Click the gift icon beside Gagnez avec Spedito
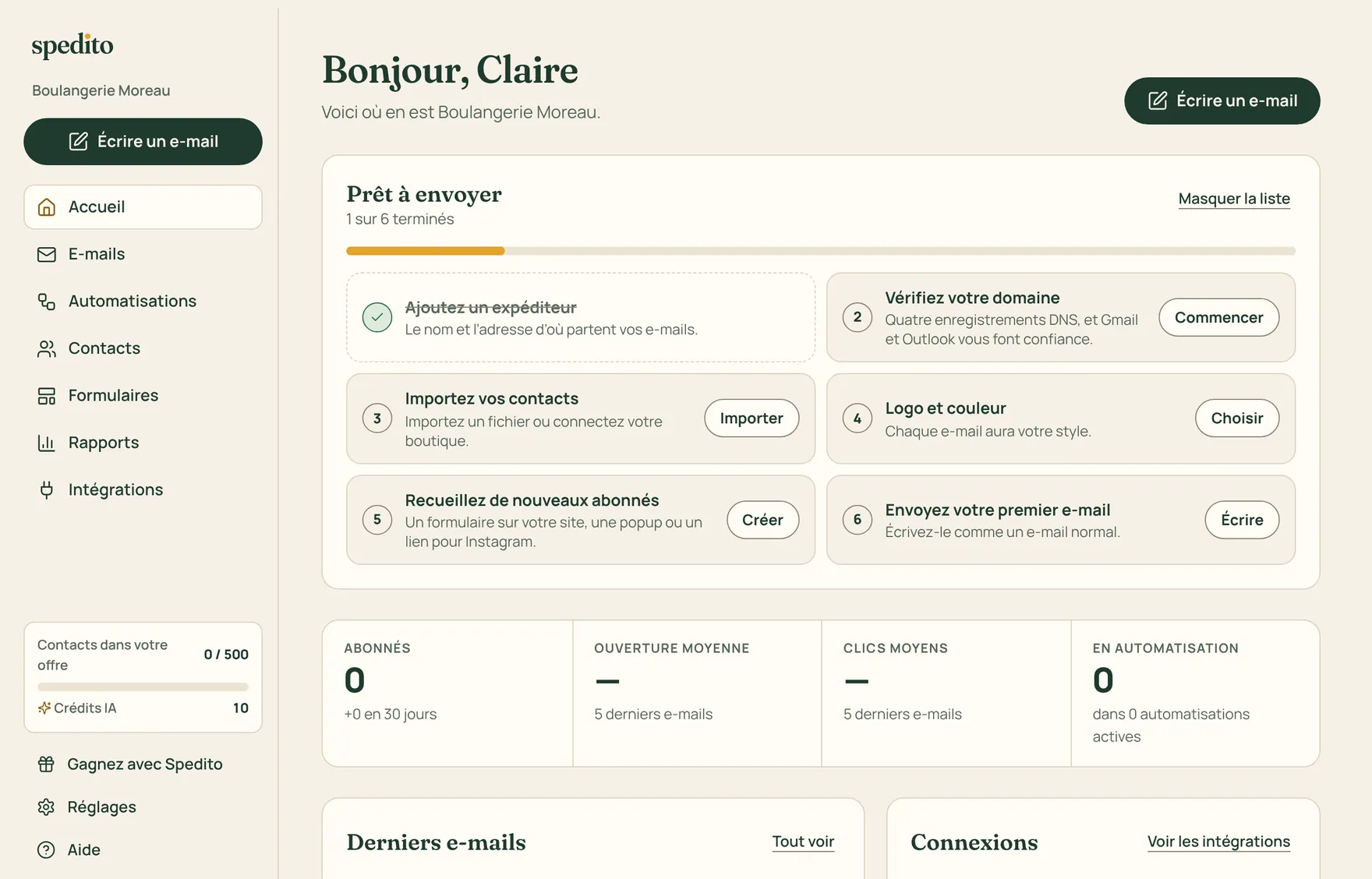 46,764
